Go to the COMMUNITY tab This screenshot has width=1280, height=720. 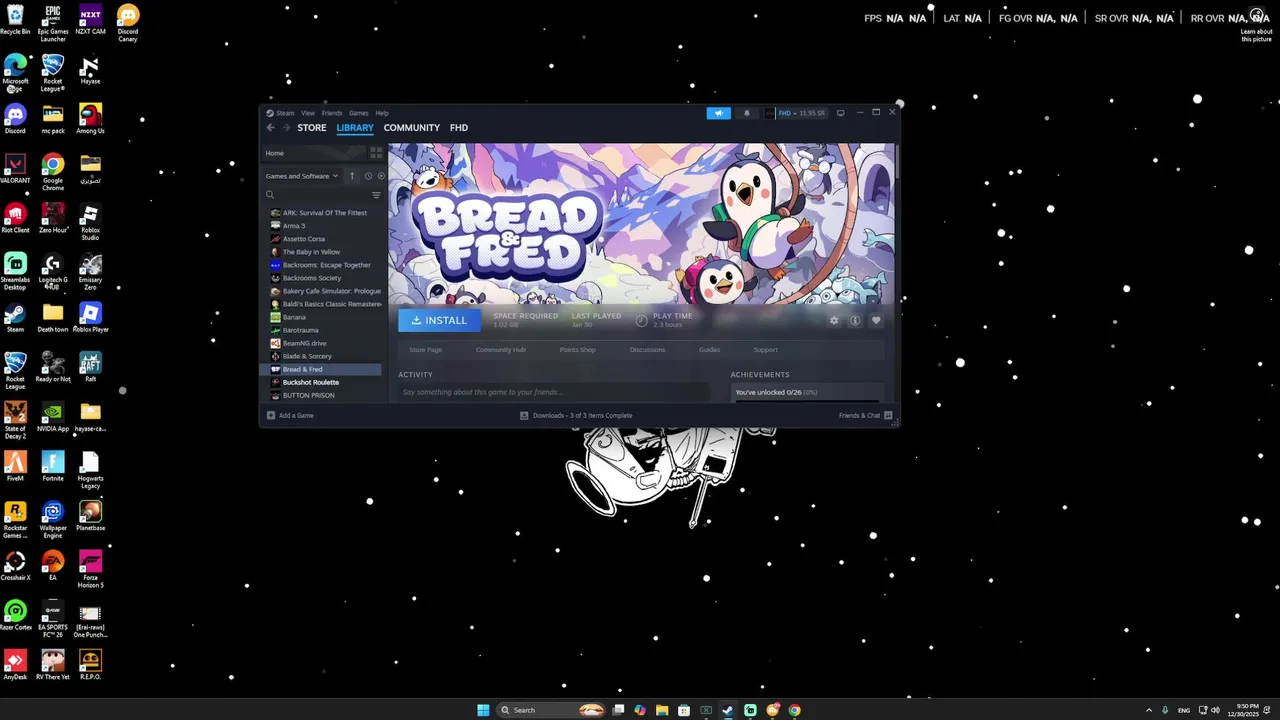(412, 128)
